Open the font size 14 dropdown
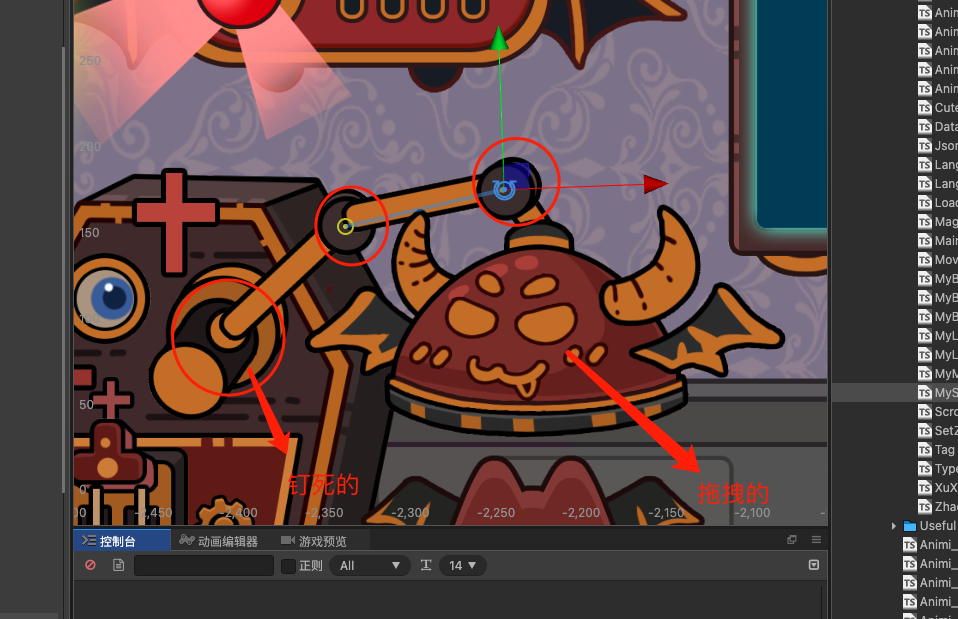This screenshot has width=958, height=619. [x=463, y=565]
